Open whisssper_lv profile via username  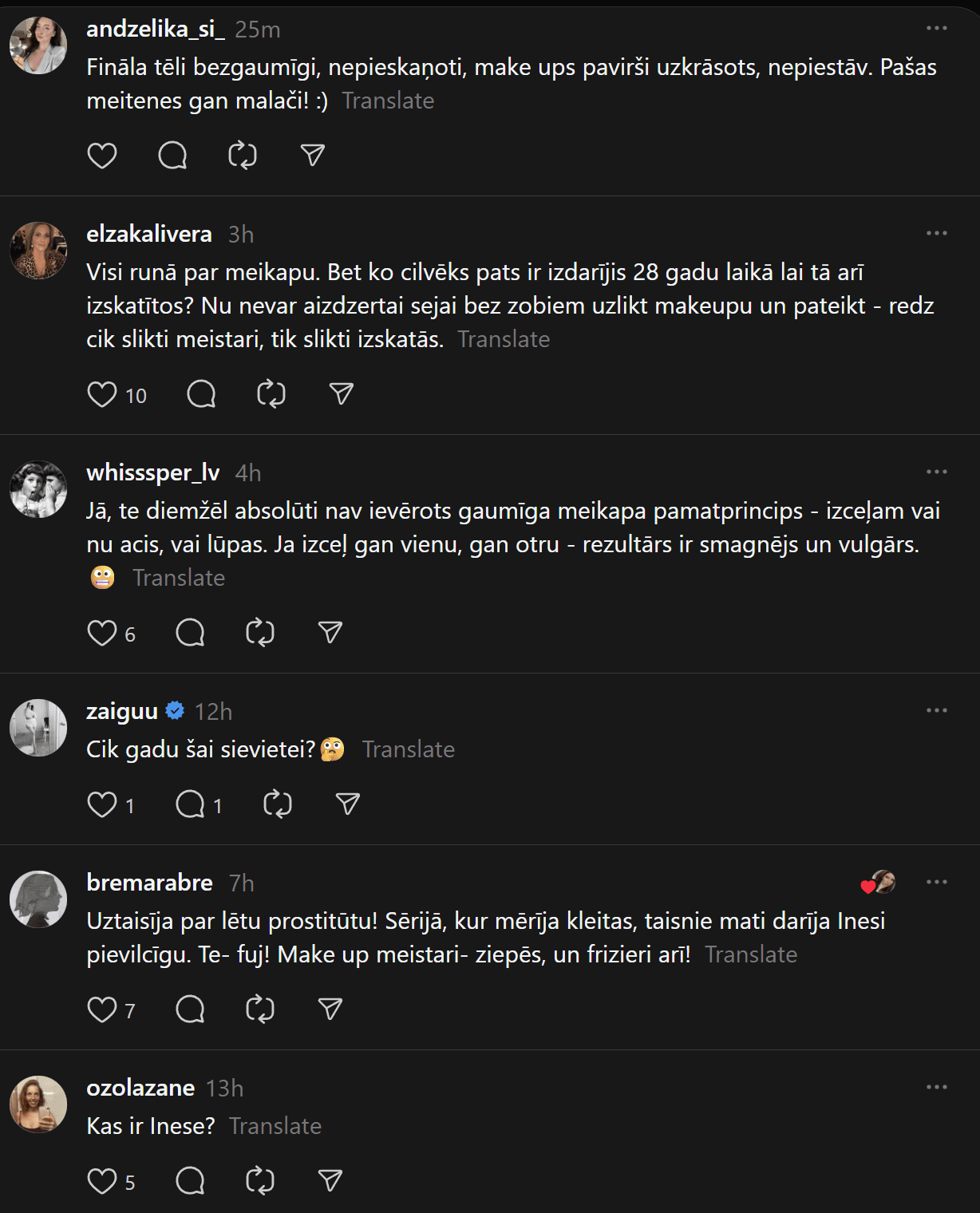[153, 472]
